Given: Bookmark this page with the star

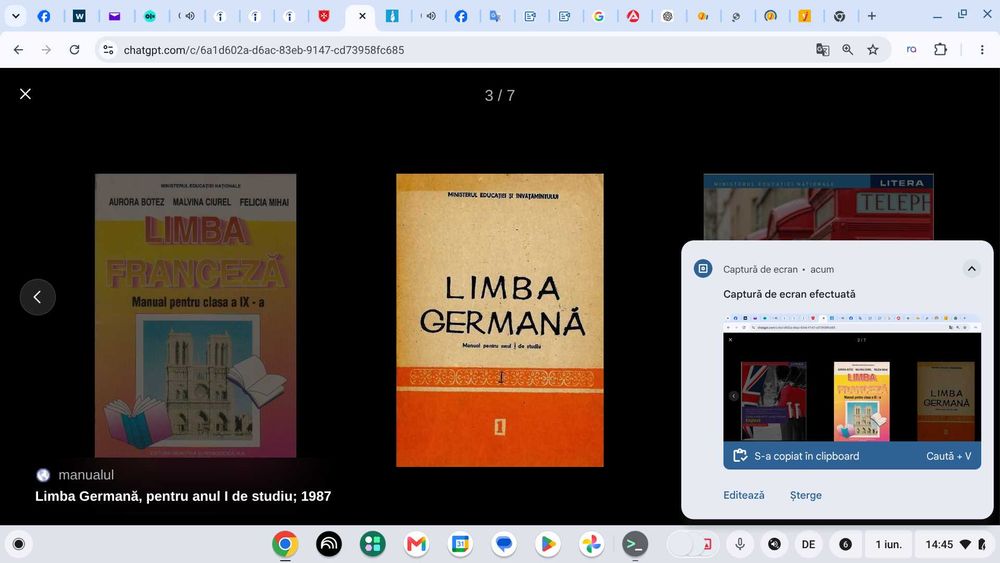Looking at the screenshot, I should click(x=873, y=50).
